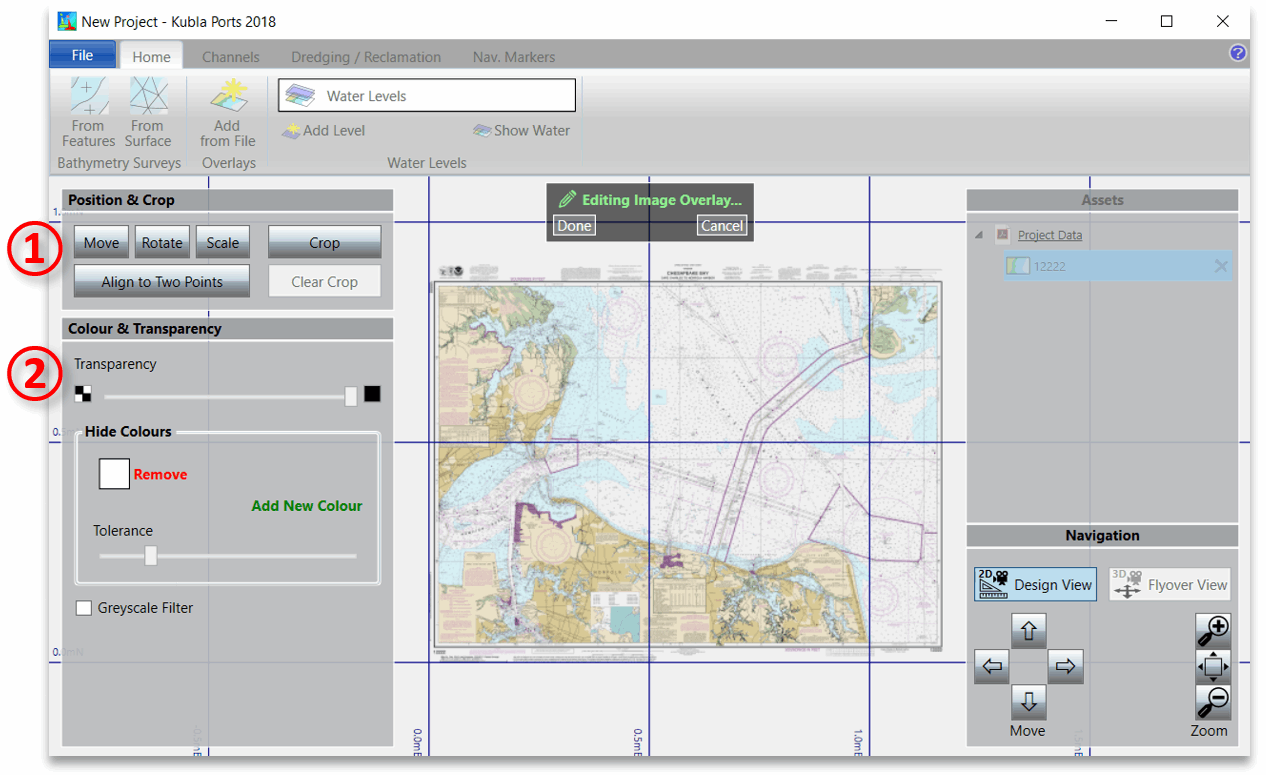Click the Tolerance slider handle
The height and width of the screenshot is (775, 1266).
click(151, 555)
